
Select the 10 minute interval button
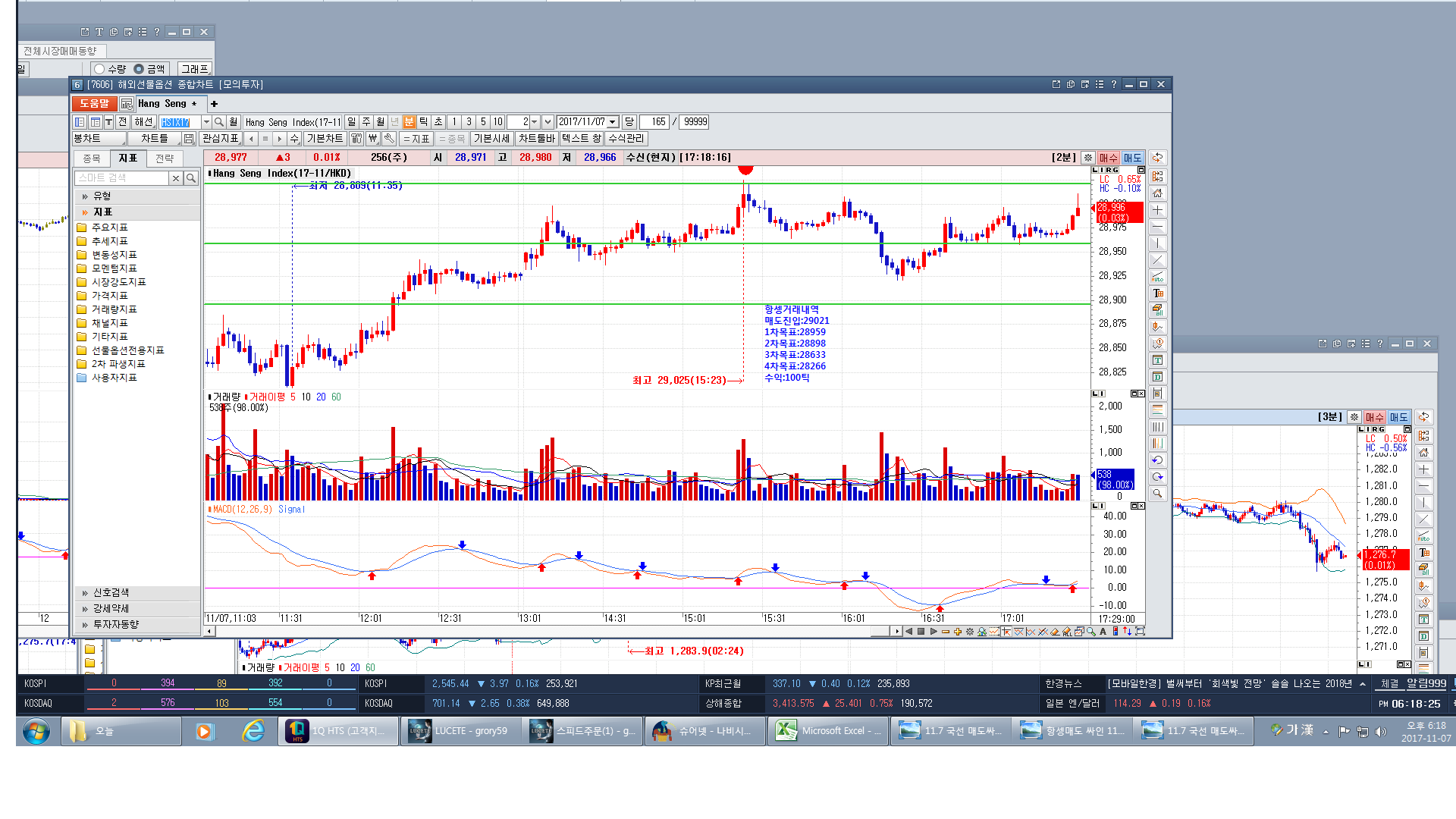tap(497, 122)
